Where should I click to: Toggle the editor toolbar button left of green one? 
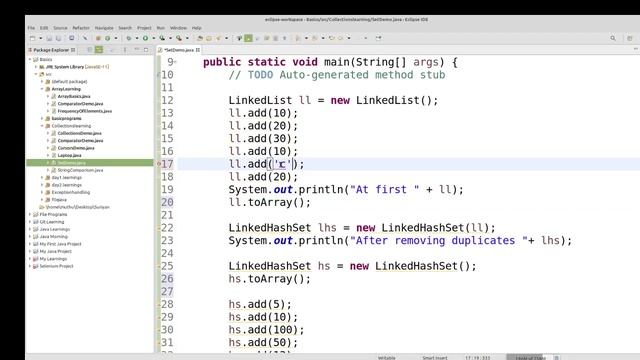(x=240, y=38)
